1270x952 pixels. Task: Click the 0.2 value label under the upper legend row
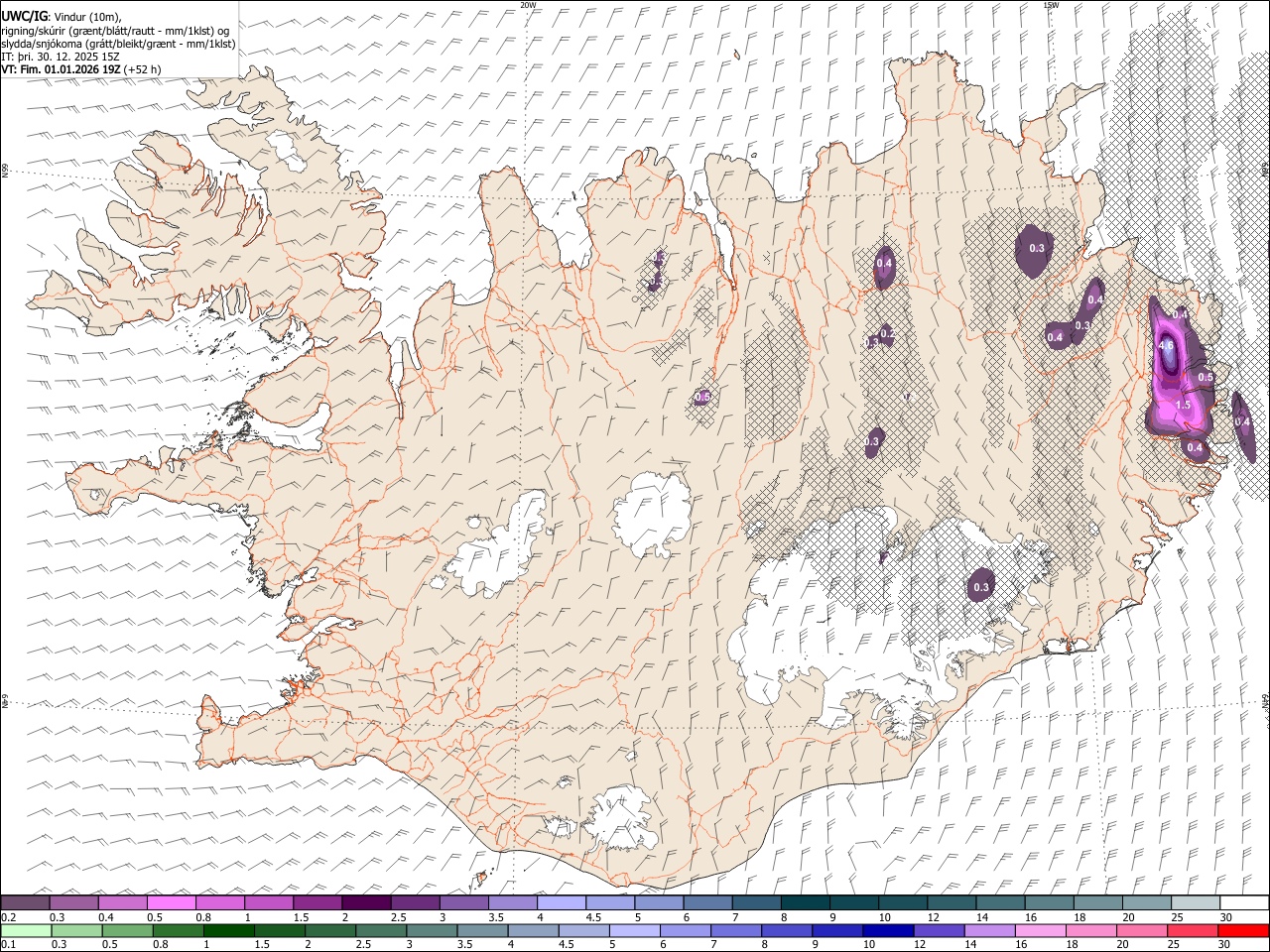click(8, 917)
